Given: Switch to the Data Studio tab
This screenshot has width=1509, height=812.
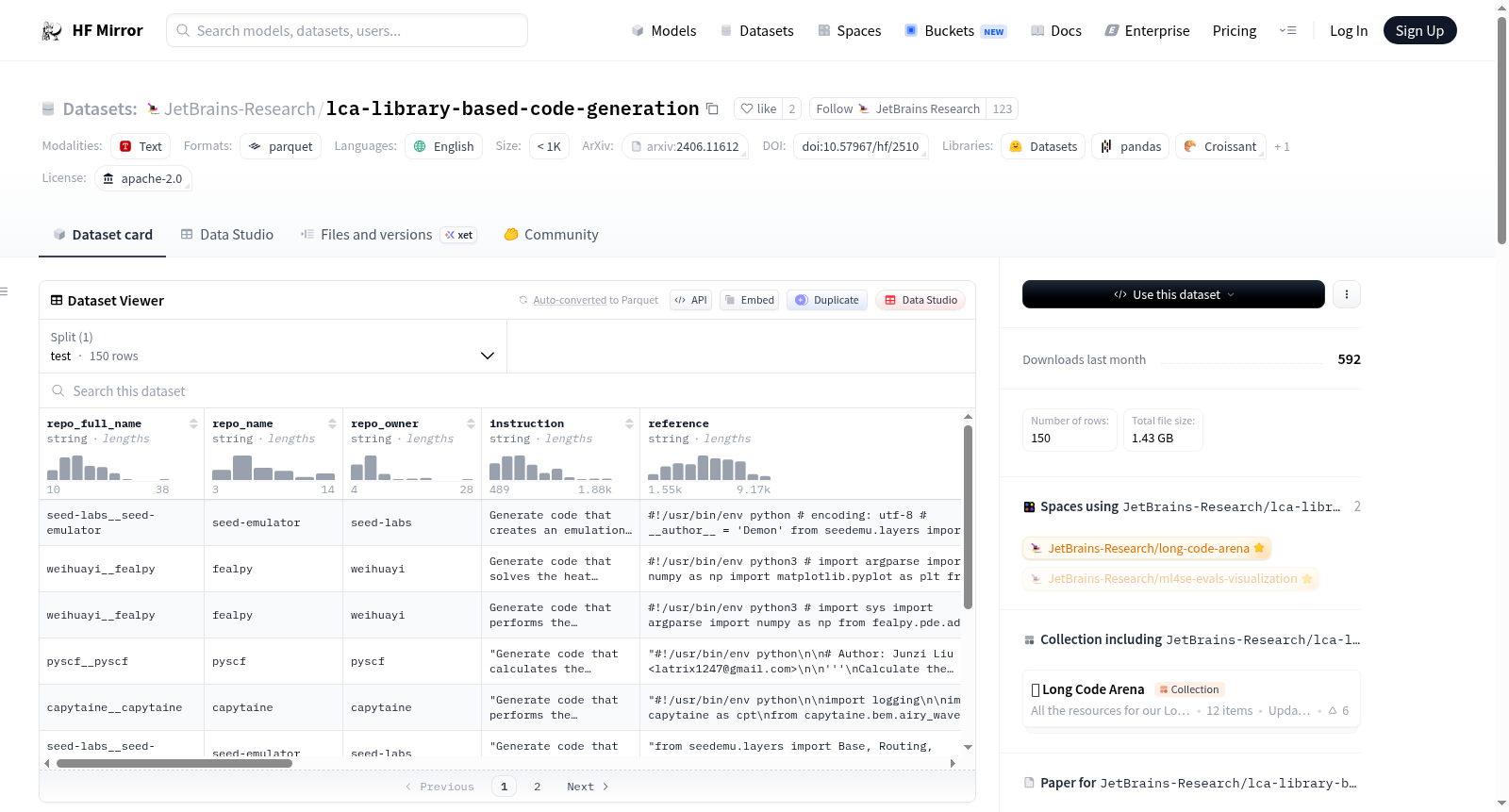Looking at the screenshot, I should [227, 235].
